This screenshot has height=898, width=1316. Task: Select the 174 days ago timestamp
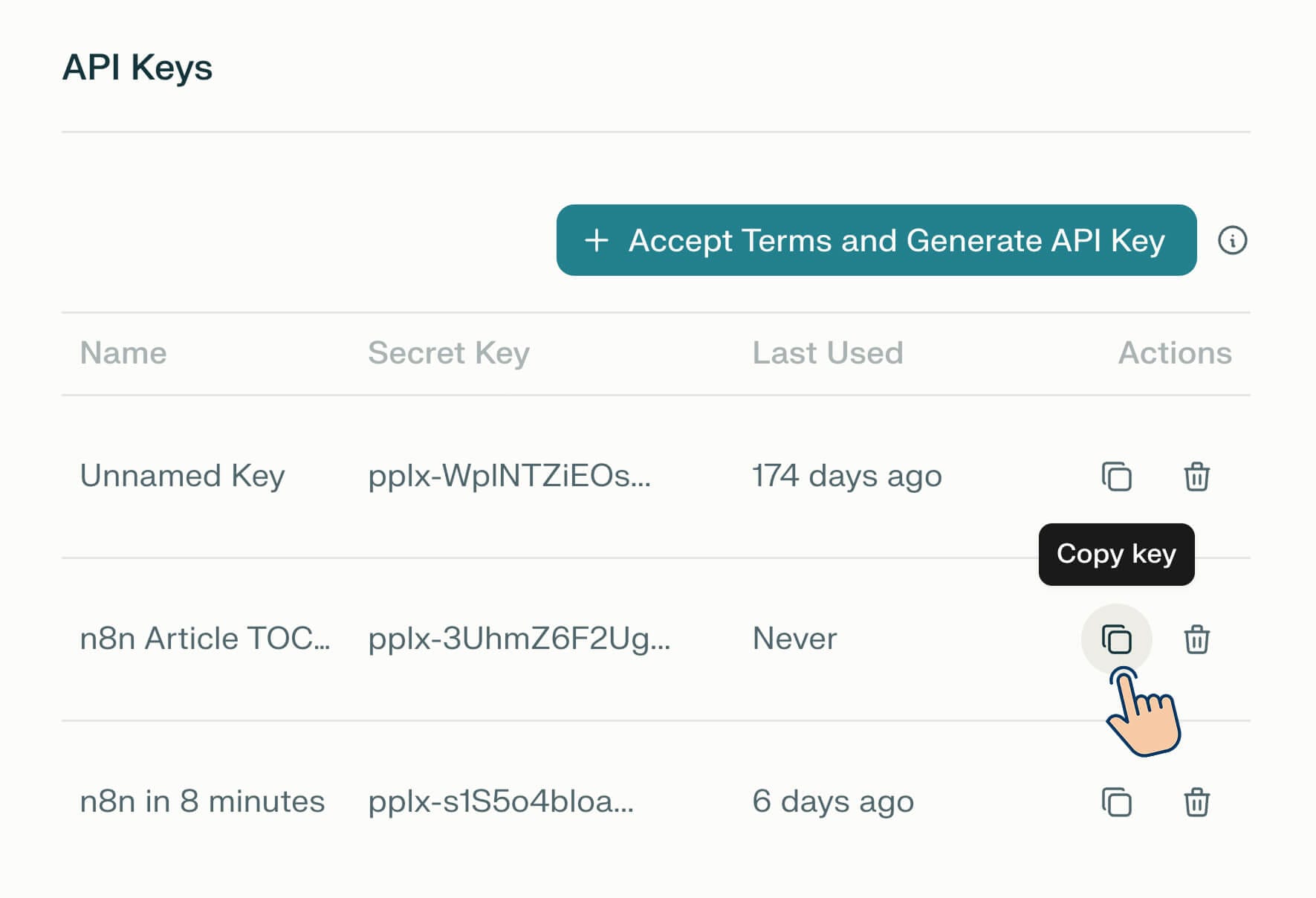click(846, 477)
